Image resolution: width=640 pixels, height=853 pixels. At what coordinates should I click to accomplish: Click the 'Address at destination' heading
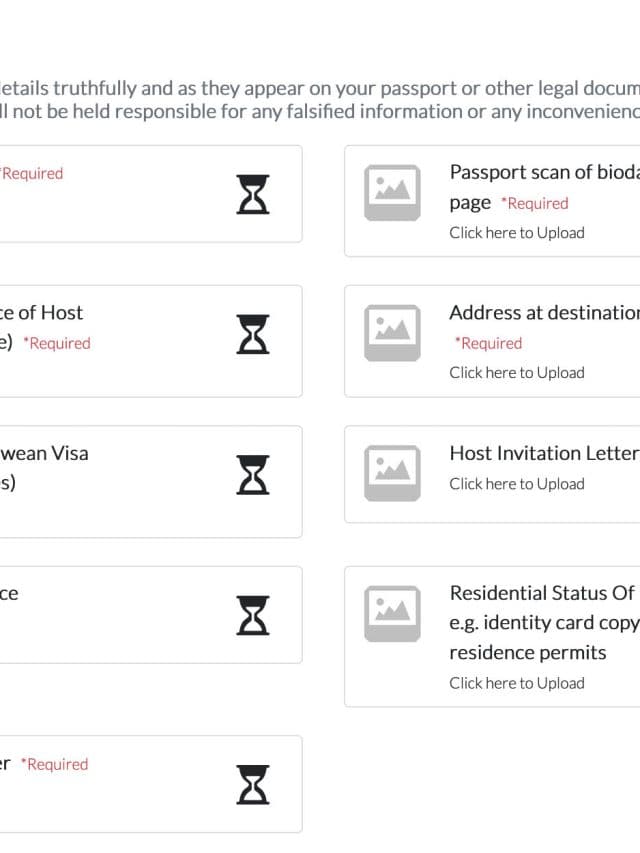(543, 312)
